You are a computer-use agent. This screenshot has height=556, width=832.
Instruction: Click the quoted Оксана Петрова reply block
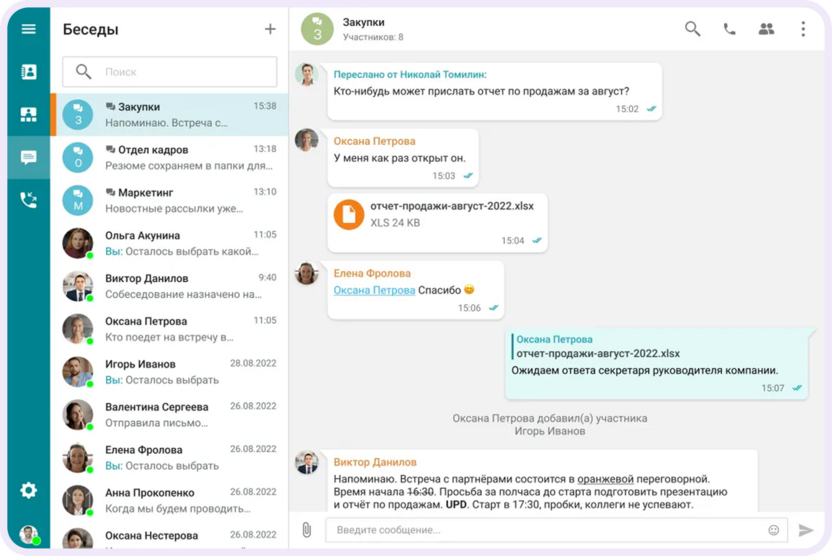pos(599,346)
